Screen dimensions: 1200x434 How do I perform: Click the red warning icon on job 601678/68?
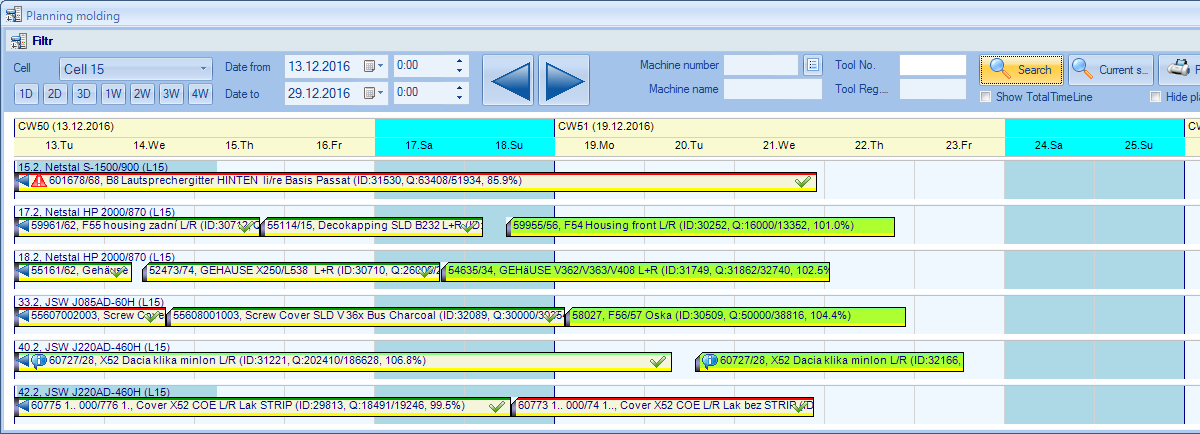tap(38, 181)
